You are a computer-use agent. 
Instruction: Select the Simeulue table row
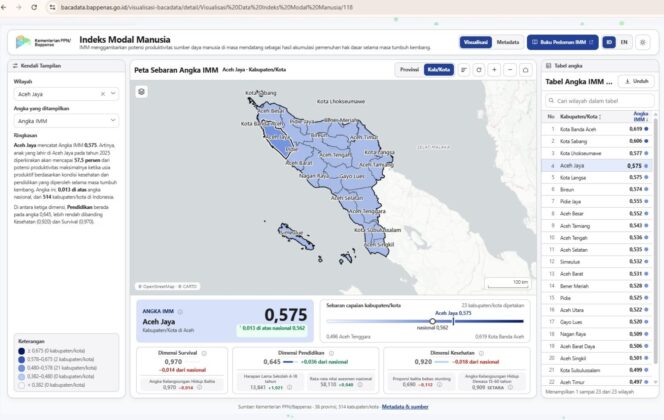(597, 262)
